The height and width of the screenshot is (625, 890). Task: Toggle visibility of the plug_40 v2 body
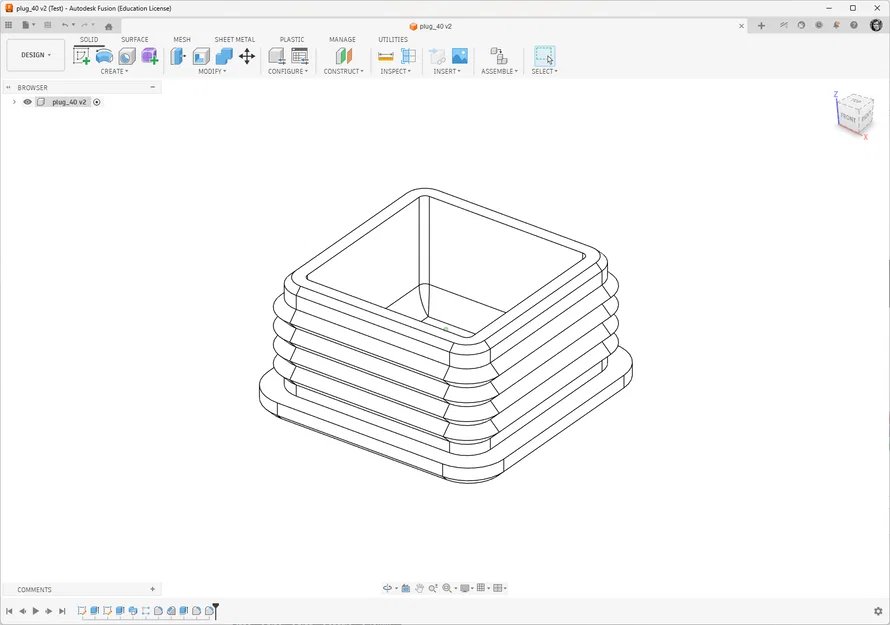pos(27,101)
